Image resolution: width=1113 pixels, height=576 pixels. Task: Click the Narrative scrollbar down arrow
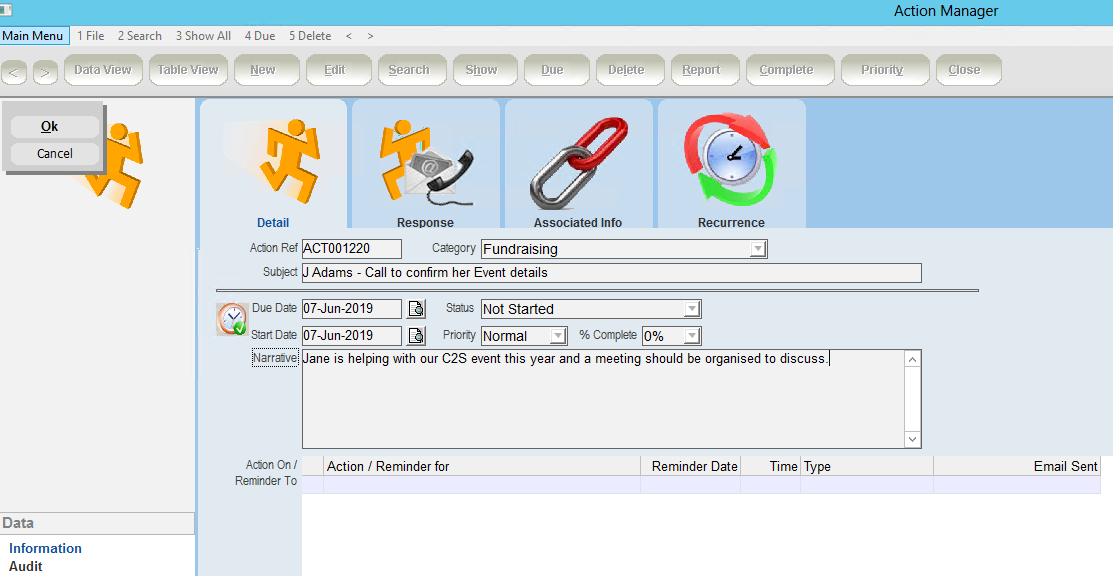tap(913, 440)
